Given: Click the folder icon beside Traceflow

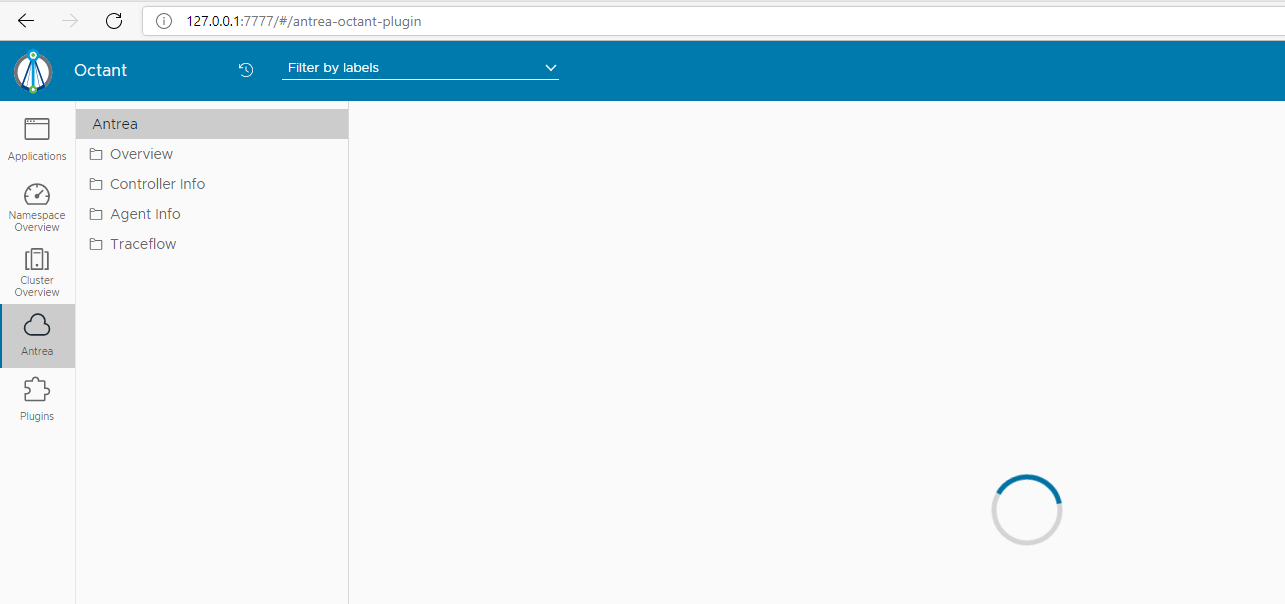Looking at the screenshot, I should pyautogui.click(x=95, y=243).
